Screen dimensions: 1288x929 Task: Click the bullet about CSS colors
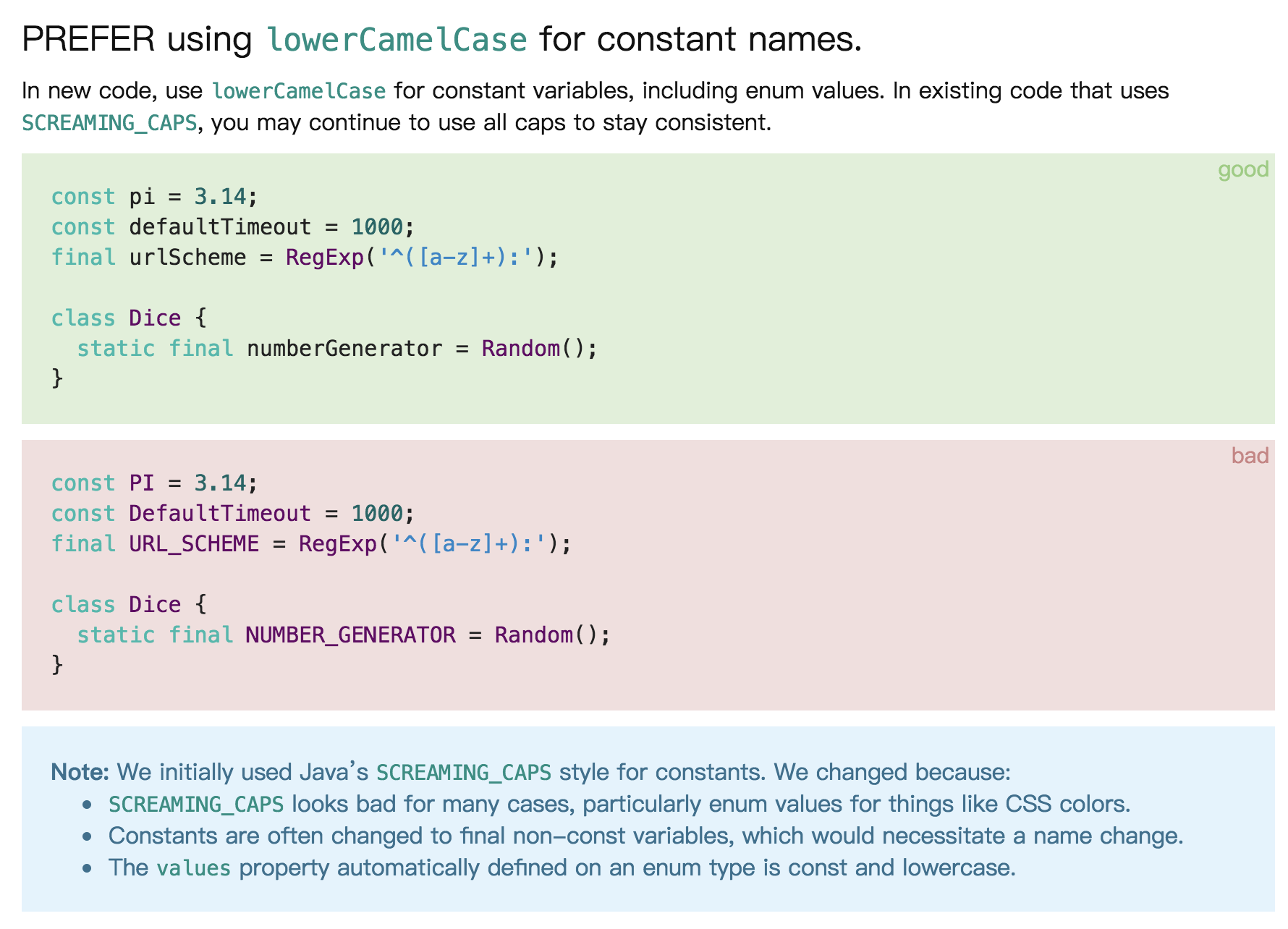pos(619,805)
